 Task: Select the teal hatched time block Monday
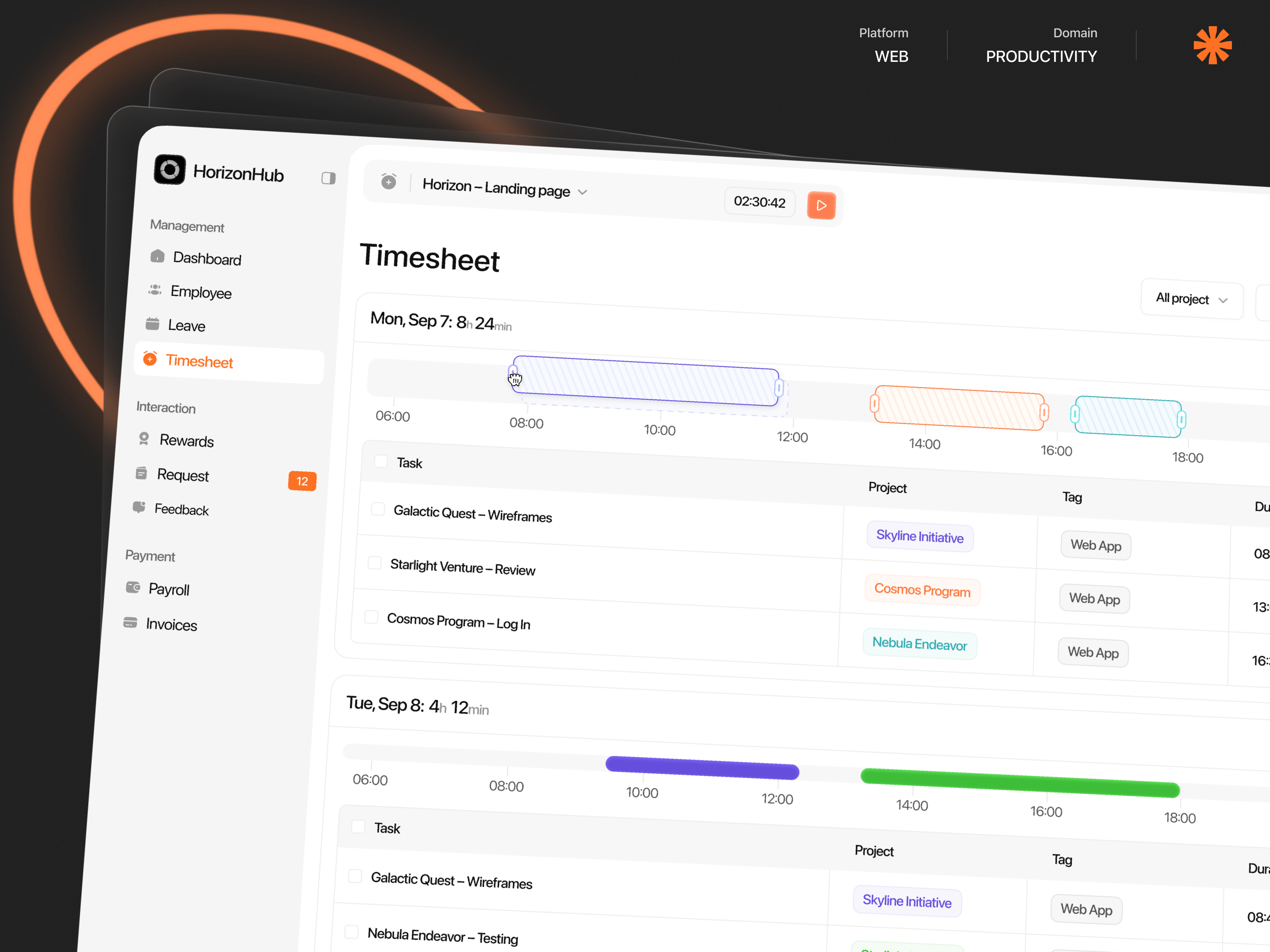1128,416
